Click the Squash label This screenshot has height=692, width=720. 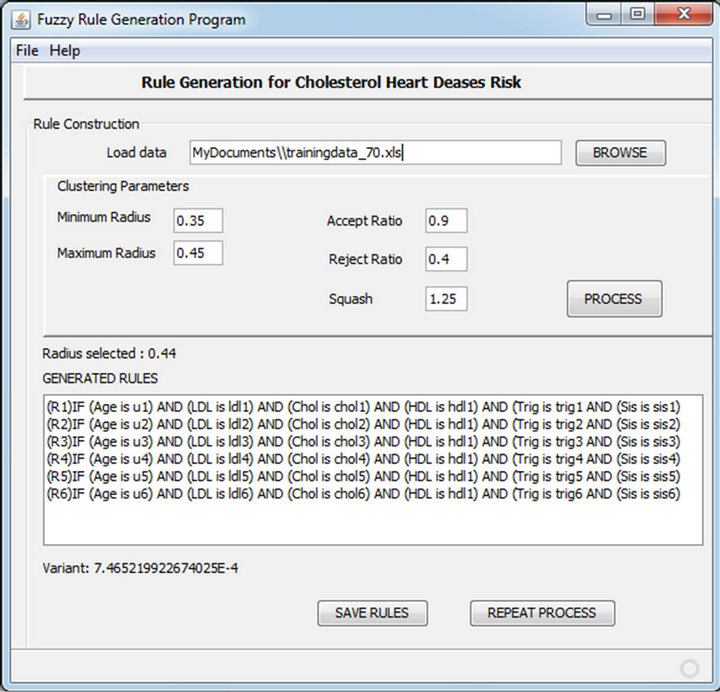coord(351,299)
